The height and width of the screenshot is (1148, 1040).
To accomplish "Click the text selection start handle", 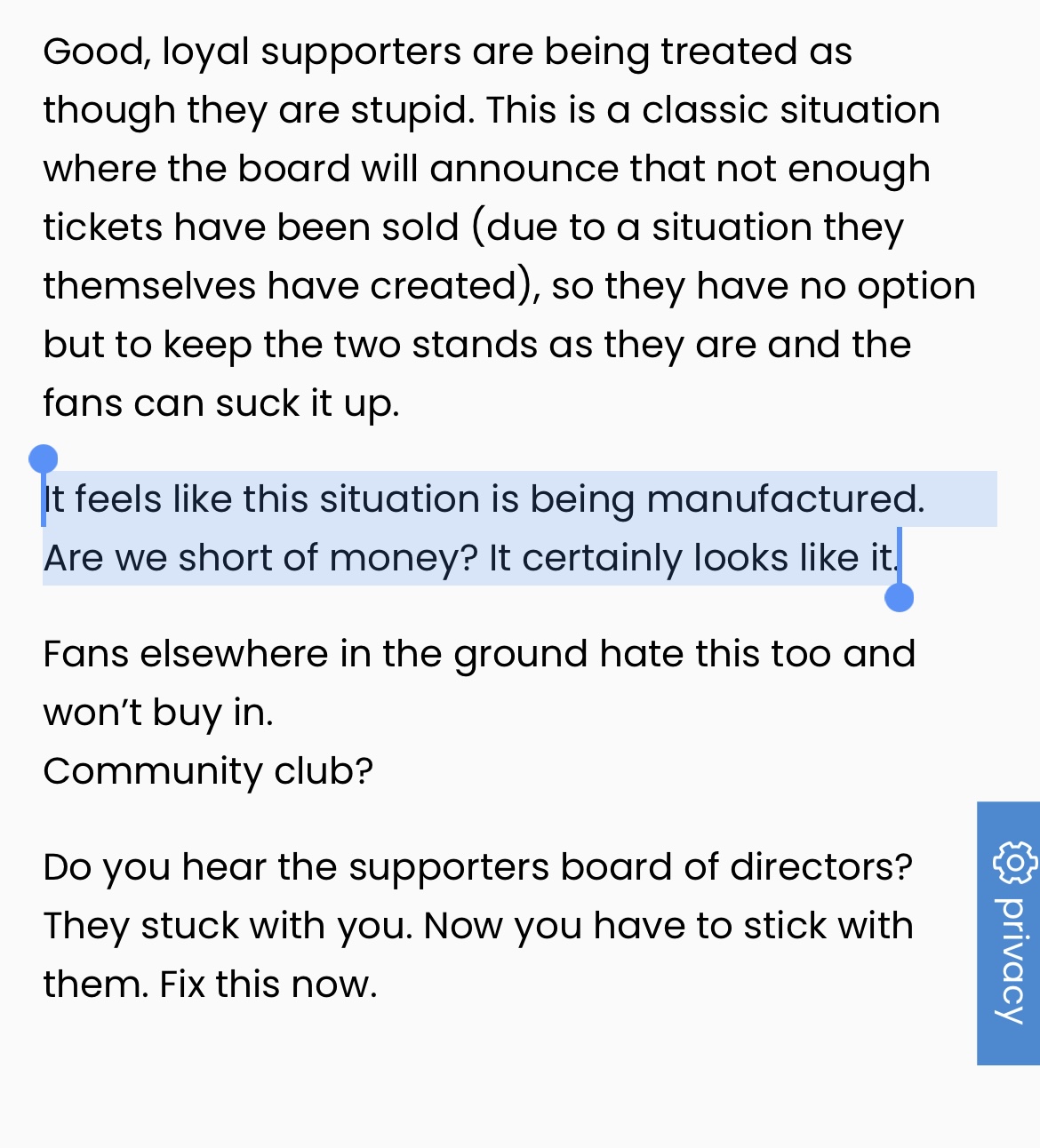I will point(43,459).
